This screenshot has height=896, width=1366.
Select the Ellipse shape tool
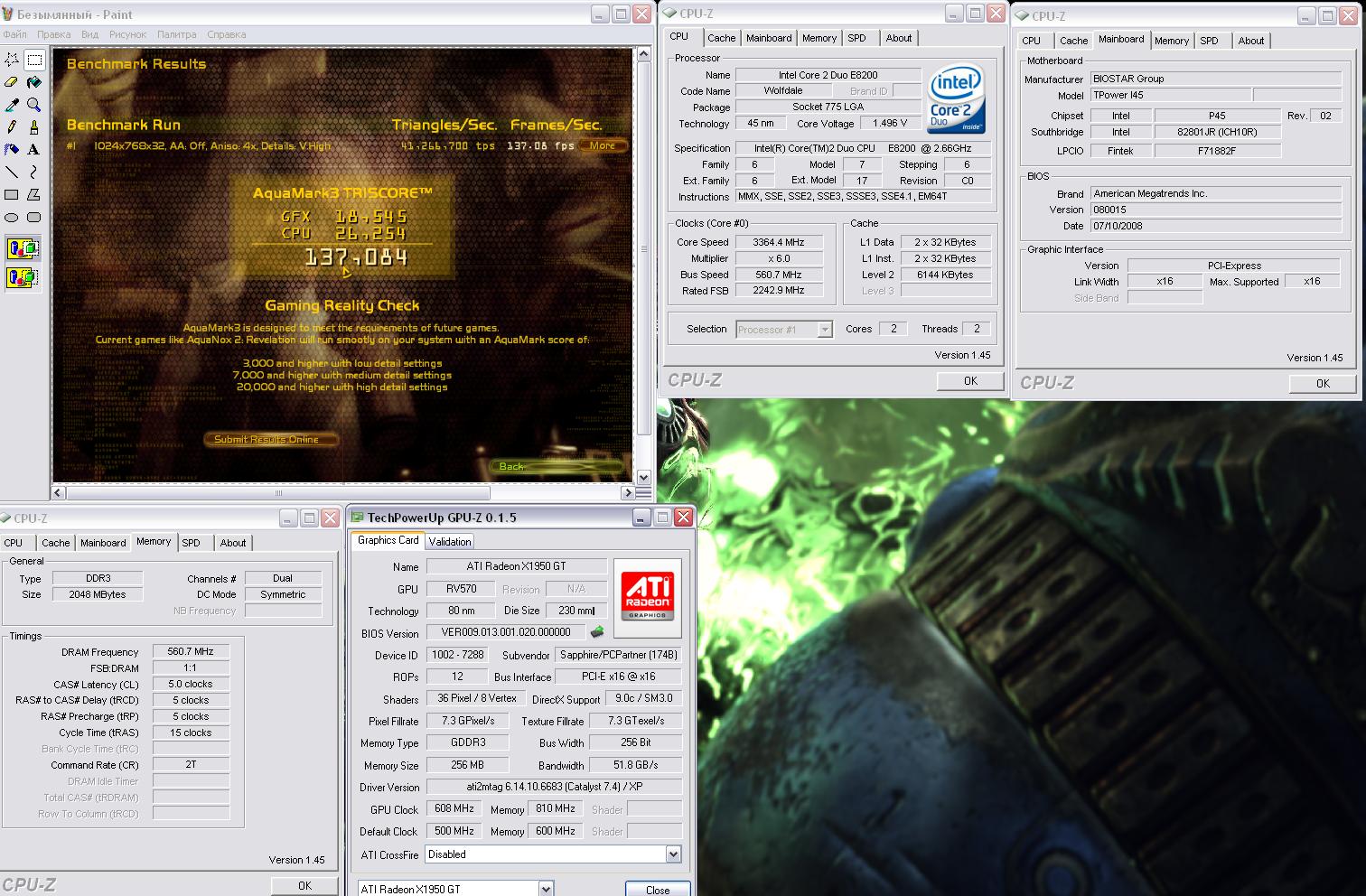(x=12, y=217)
